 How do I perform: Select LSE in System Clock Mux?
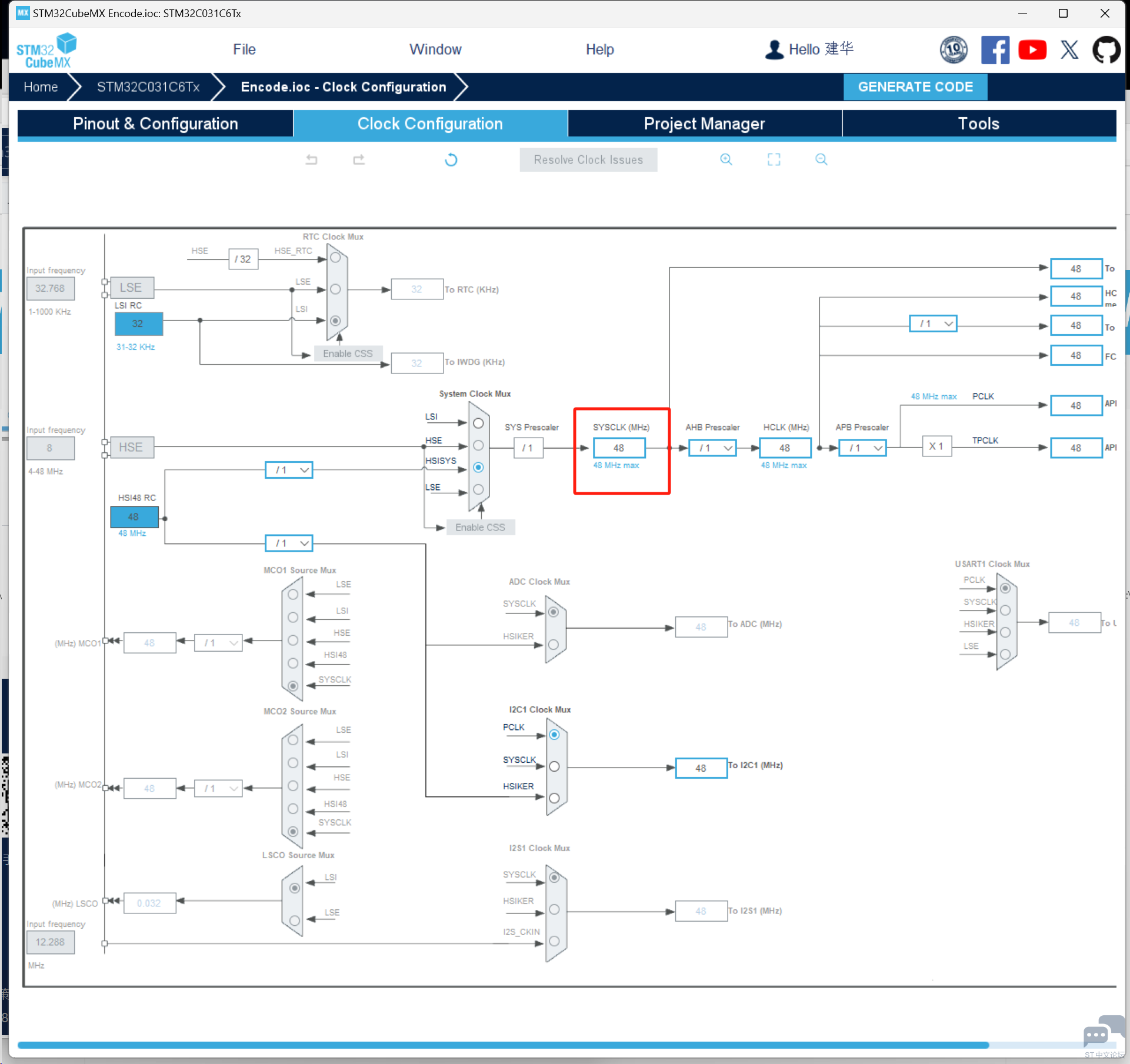pos(478,489)
